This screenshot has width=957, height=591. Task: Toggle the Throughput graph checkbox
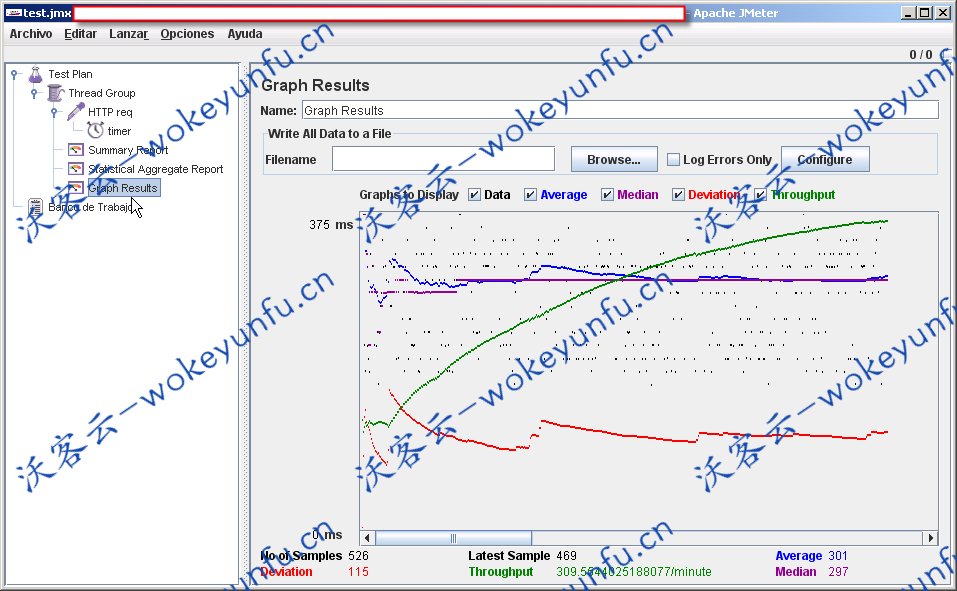pyautogui.click(x=760, y=195)
